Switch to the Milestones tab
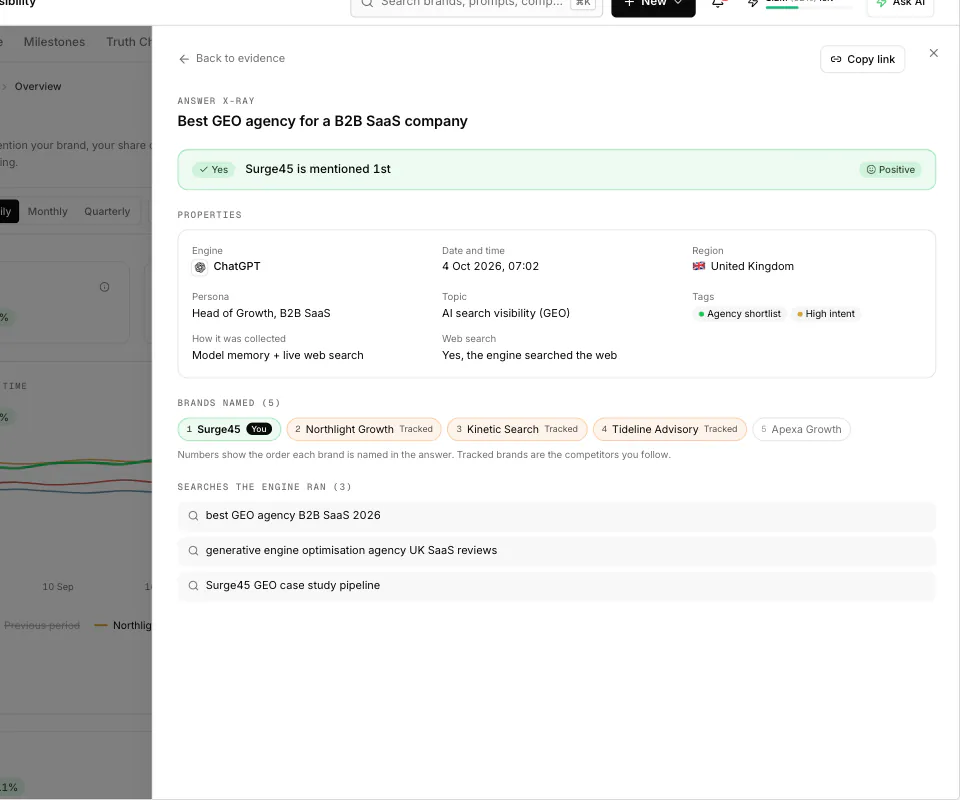 click(54, 42)
